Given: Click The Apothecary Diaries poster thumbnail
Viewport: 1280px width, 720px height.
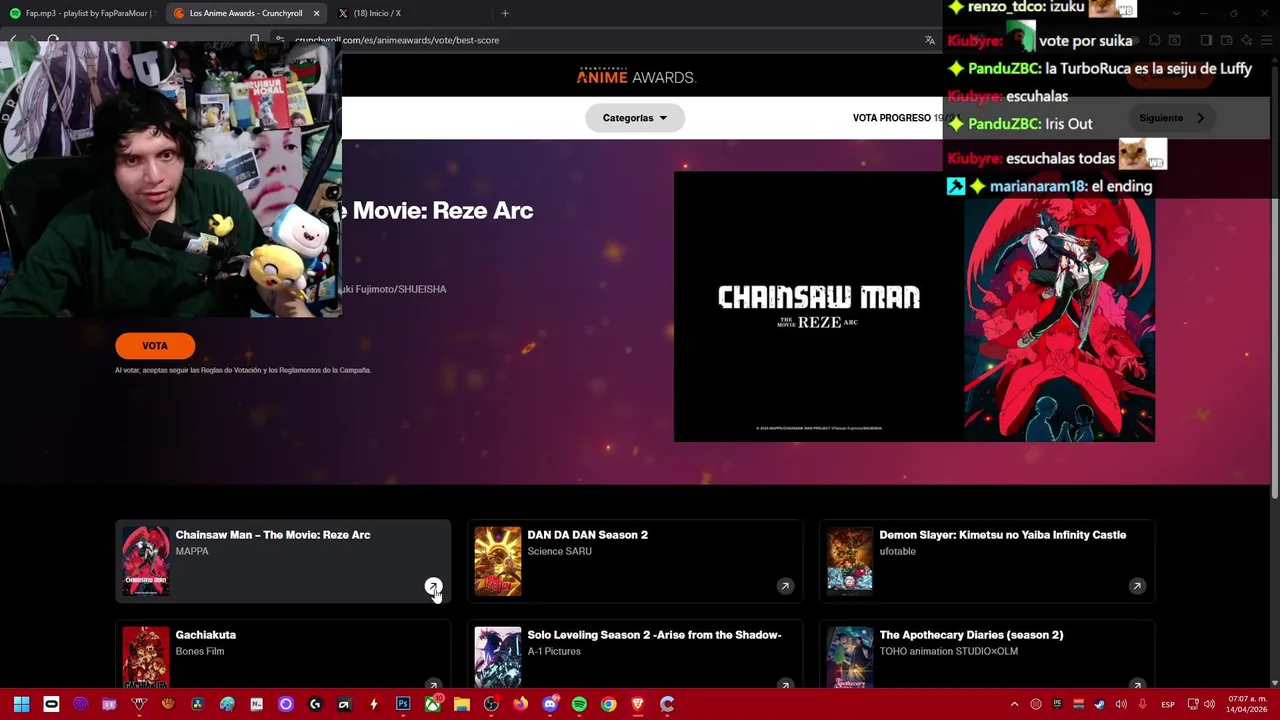Looking at the screenshot, I should coord(850,657).
